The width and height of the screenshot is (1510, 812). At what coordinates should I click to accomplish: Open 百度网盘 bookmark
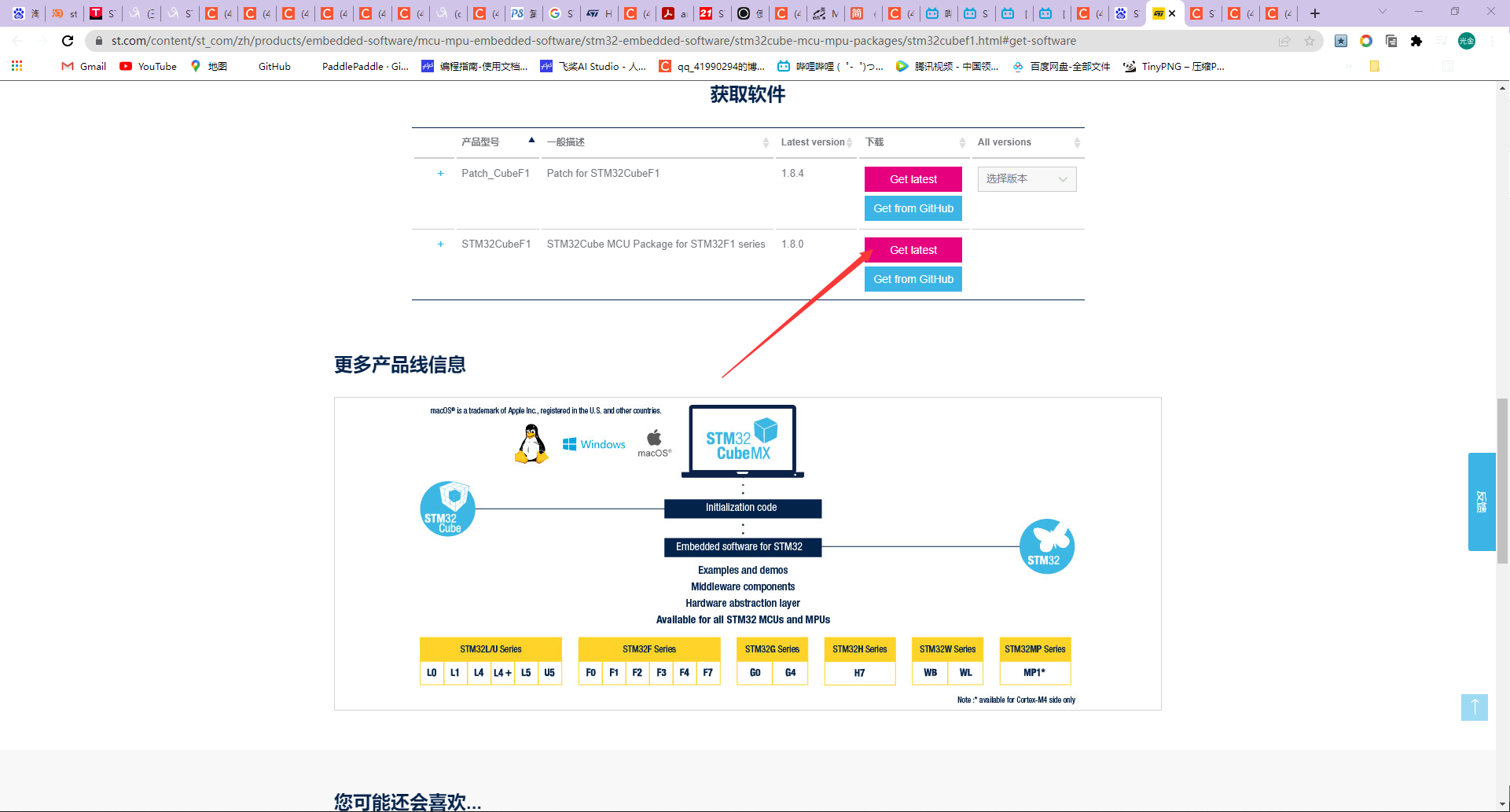[1061, 66]
